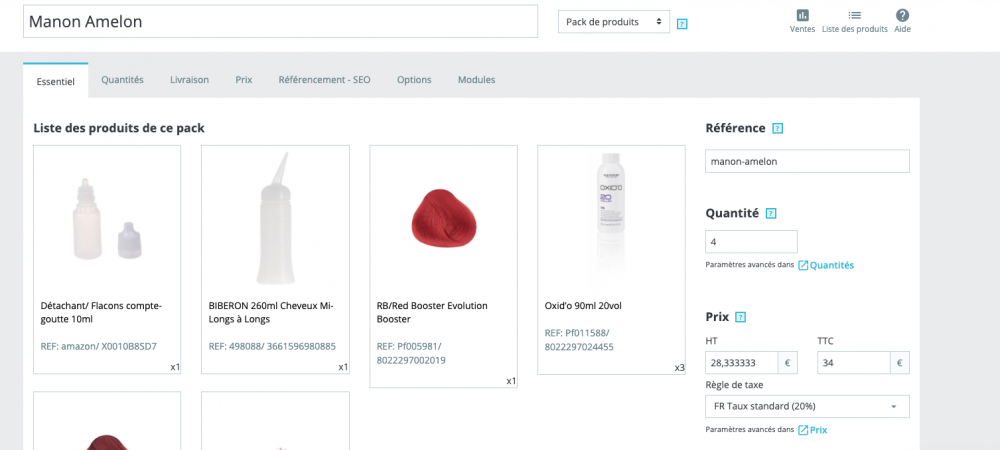
Task: Click help icon next to Référence
Action: pyautogui.click(x=778, y=129)
